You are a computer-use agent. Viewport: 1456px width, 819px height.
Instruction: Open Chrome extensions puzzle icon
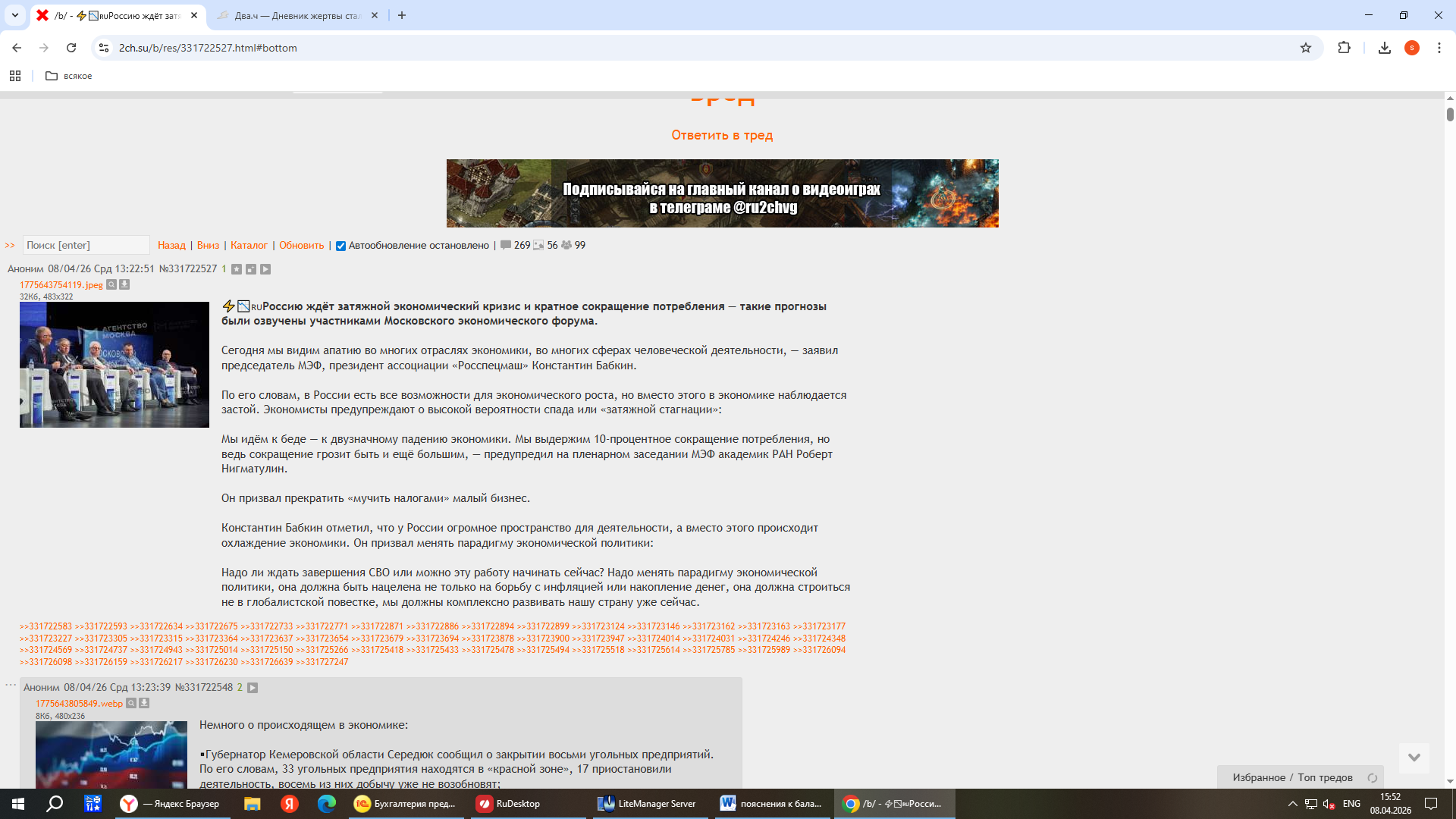(1344, 48)
